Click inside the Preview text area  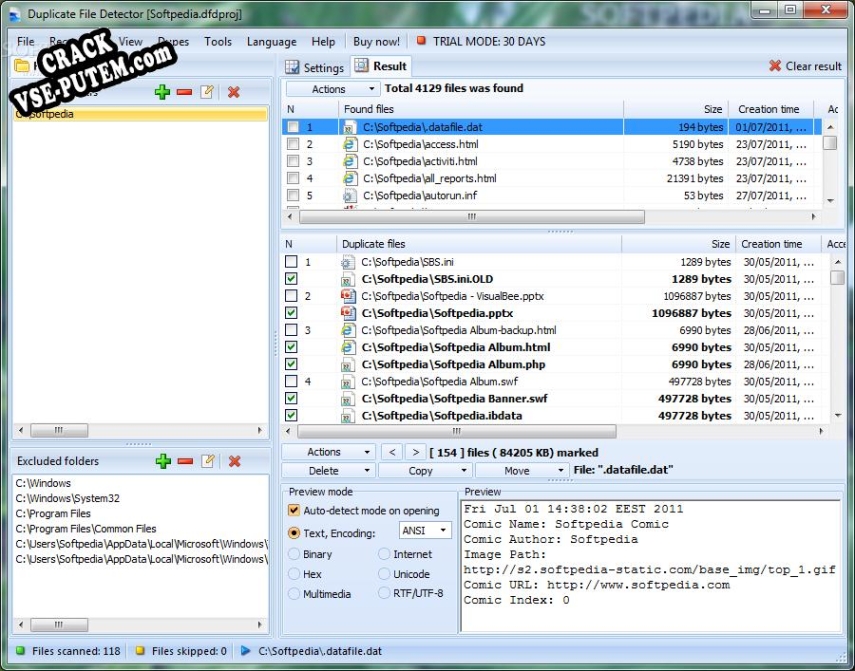pos(651,565)
